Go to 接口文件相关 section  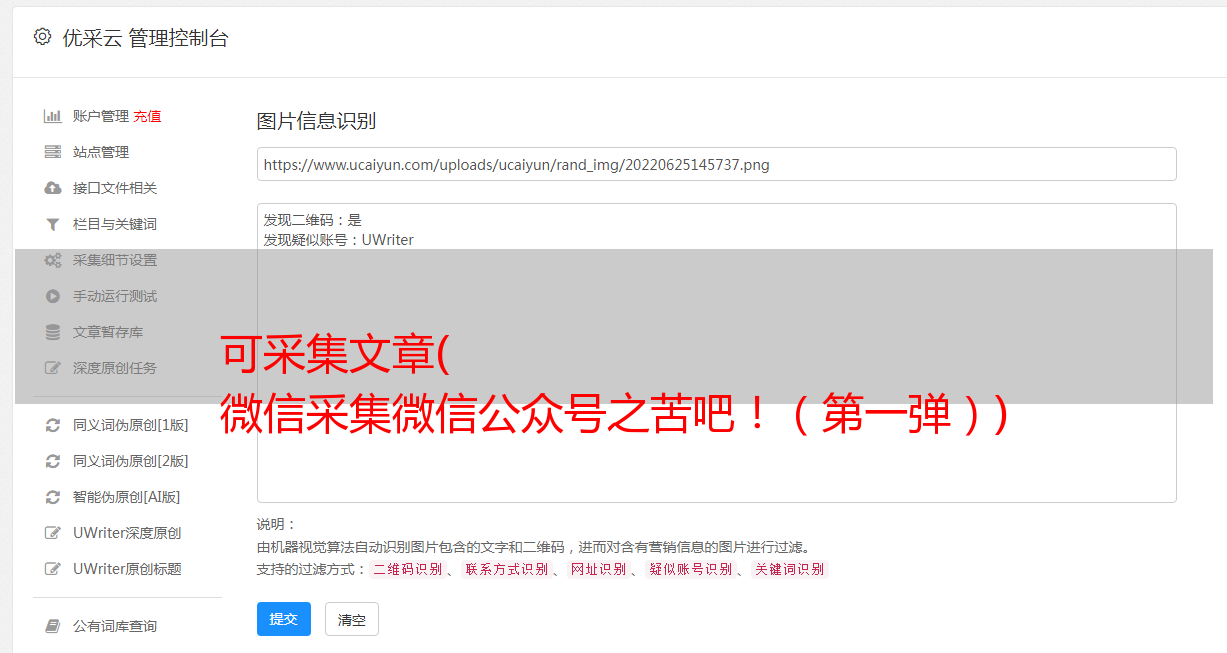point(115,188)
